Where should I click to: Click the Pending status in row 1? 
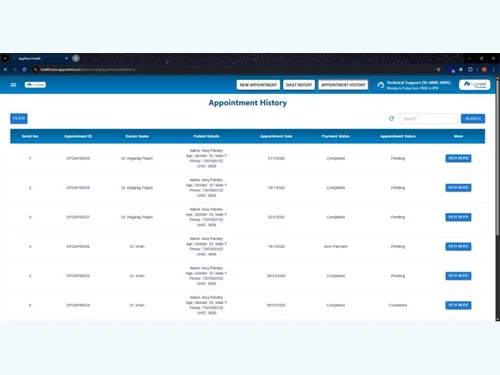tap(398, 158)
